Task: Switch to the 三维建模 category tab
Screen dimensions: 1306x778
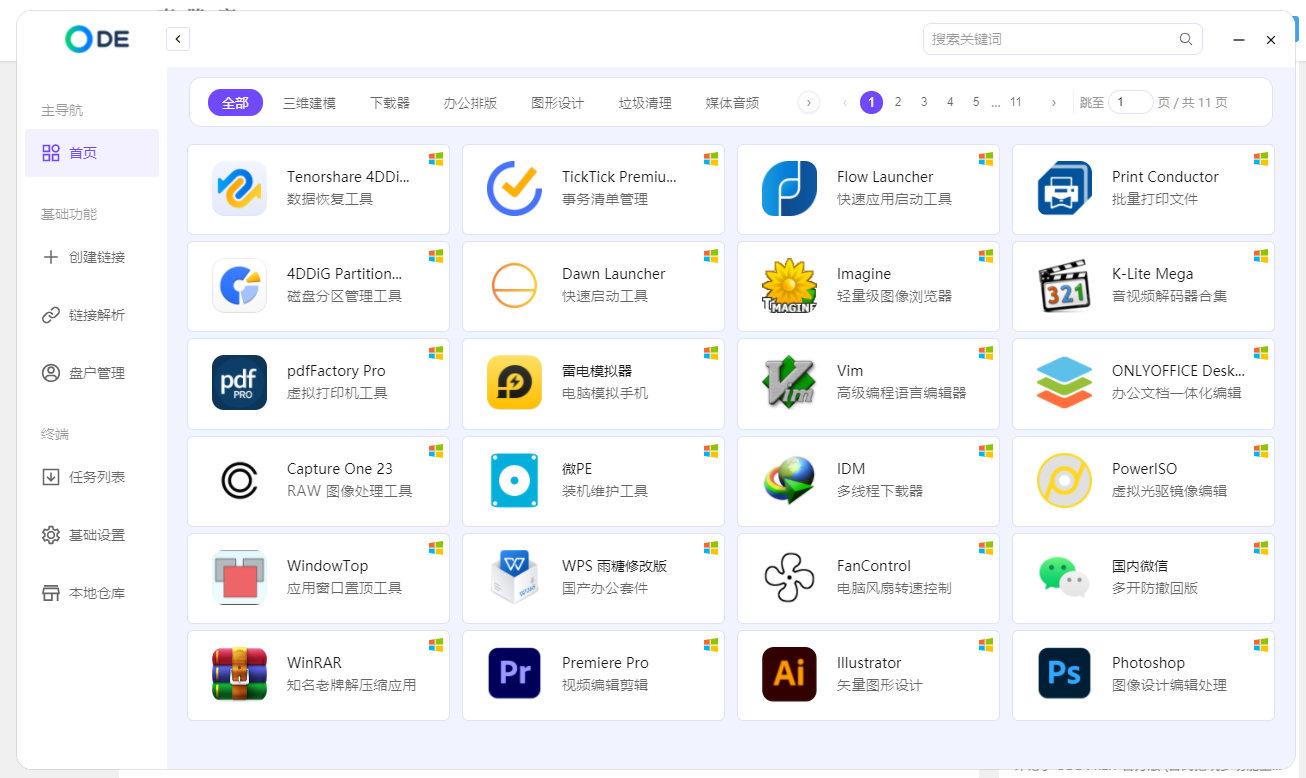Action: pyautogui.click(x=309, y=102)
